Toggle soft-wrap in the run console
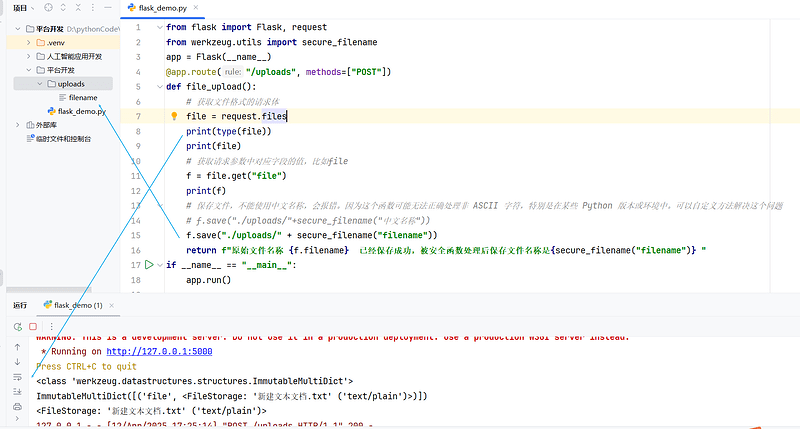 [x=17, y=376]
